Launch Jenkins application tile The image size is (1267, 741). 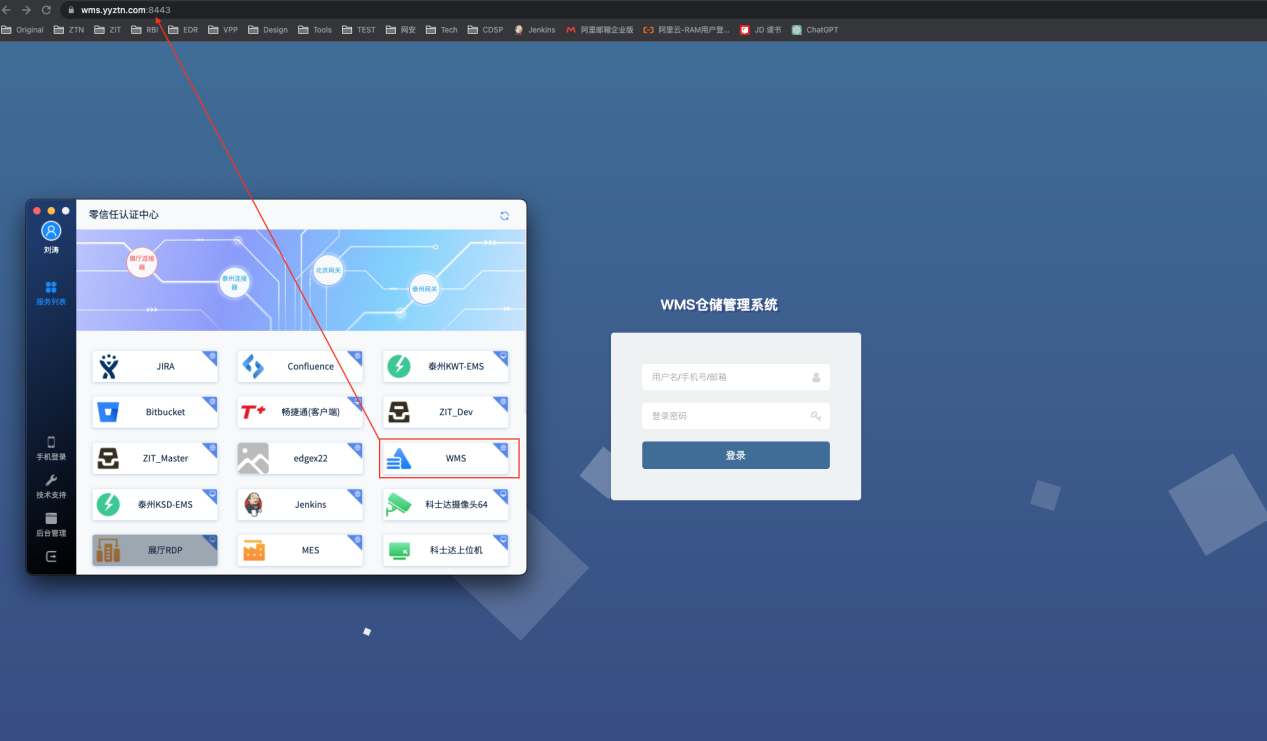point(299,504)
